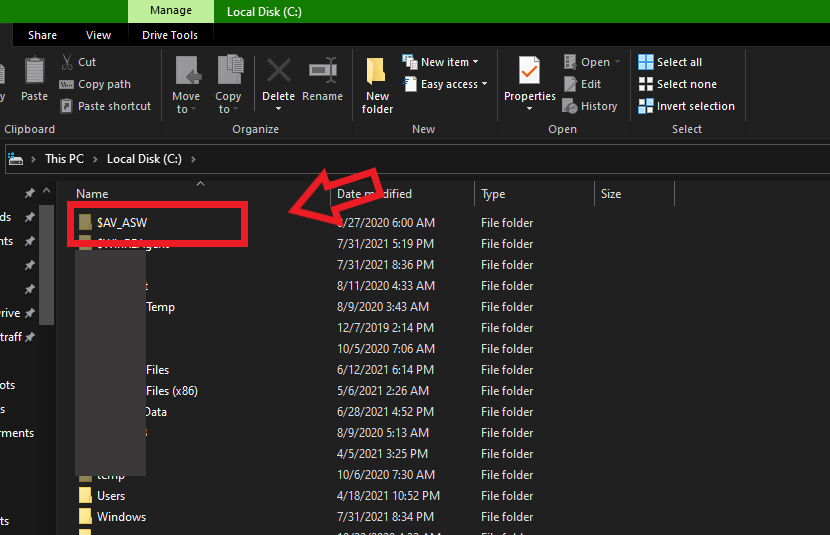Expand the Open button dropdown arrow
Image resolution: width=830 pixels, height=535 pixels.
point(617,62)
